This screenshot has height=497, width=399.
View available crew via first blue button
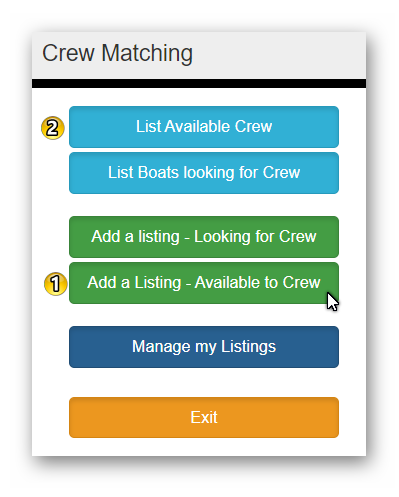(x=204, y=127)
